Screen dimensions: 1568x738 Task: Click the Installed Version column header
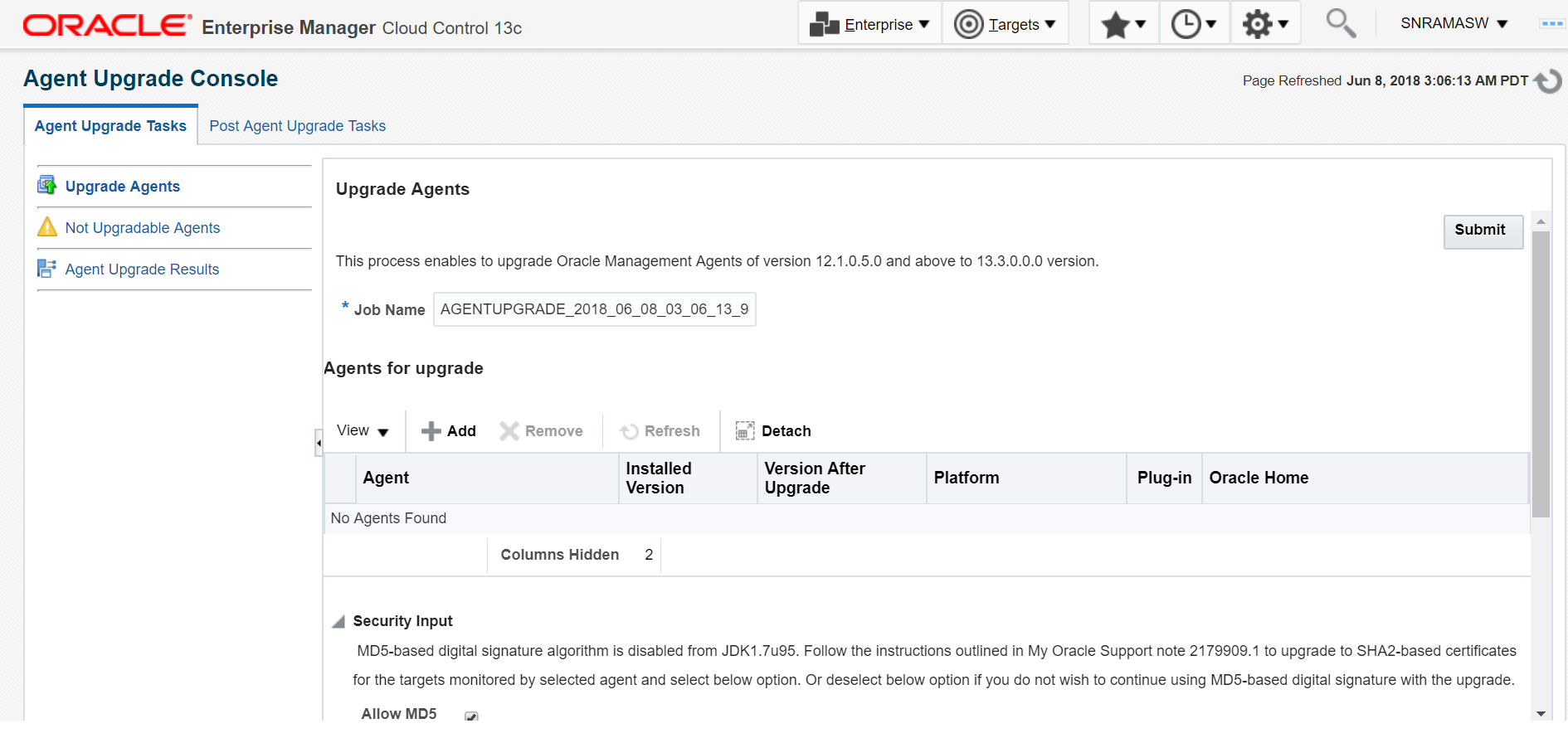click(688, 478)
